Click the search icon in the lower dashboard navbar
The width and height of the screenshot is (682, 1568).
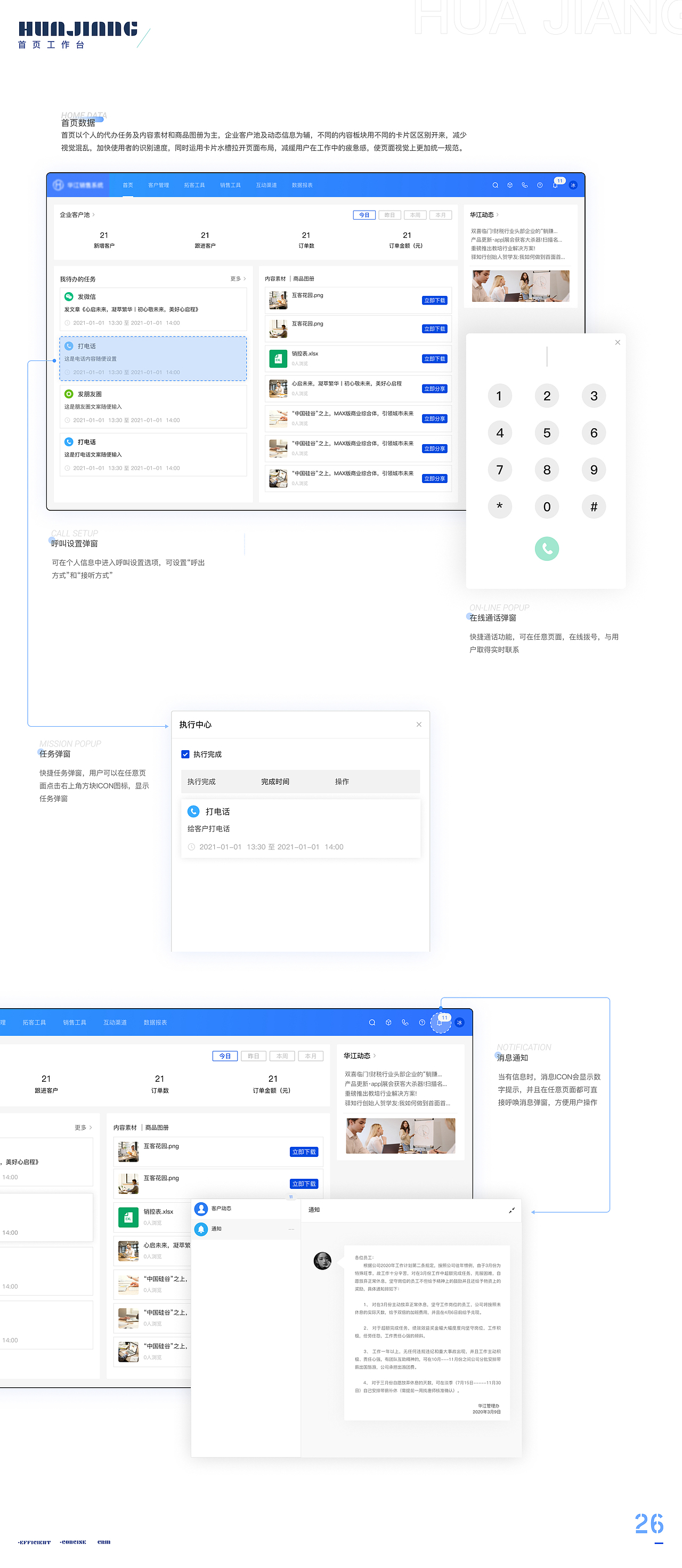point(372,1023)
